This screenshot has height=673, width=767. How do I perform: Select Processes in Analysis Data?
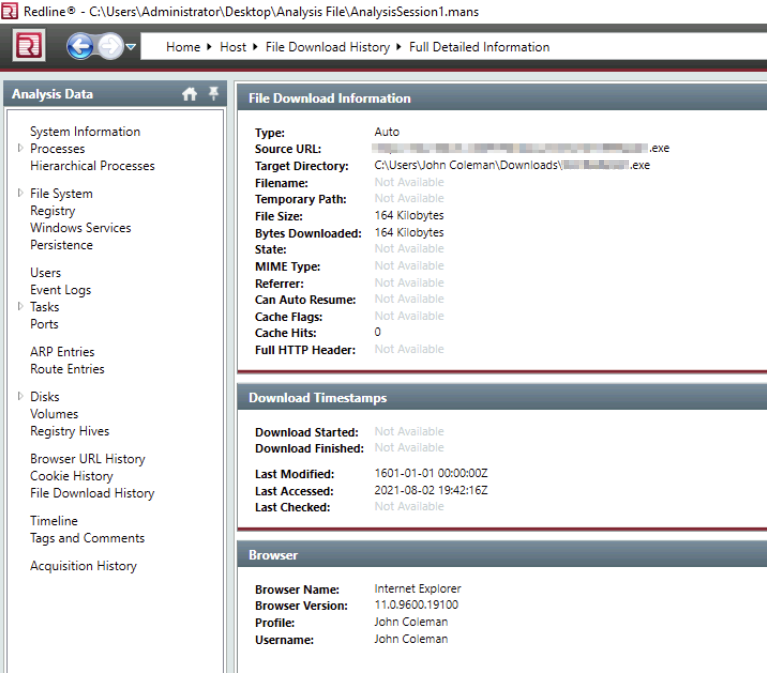click(57, 149)
